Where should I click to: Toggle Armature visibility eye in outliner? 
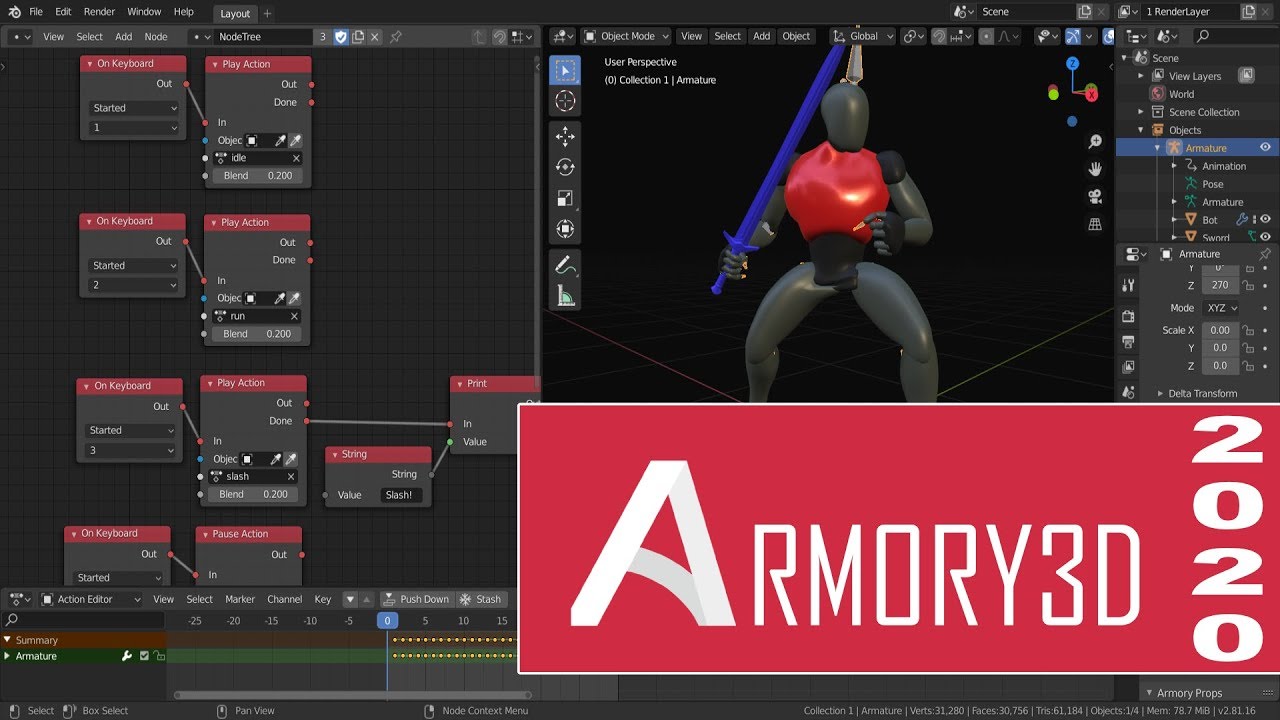(1265, 148)
